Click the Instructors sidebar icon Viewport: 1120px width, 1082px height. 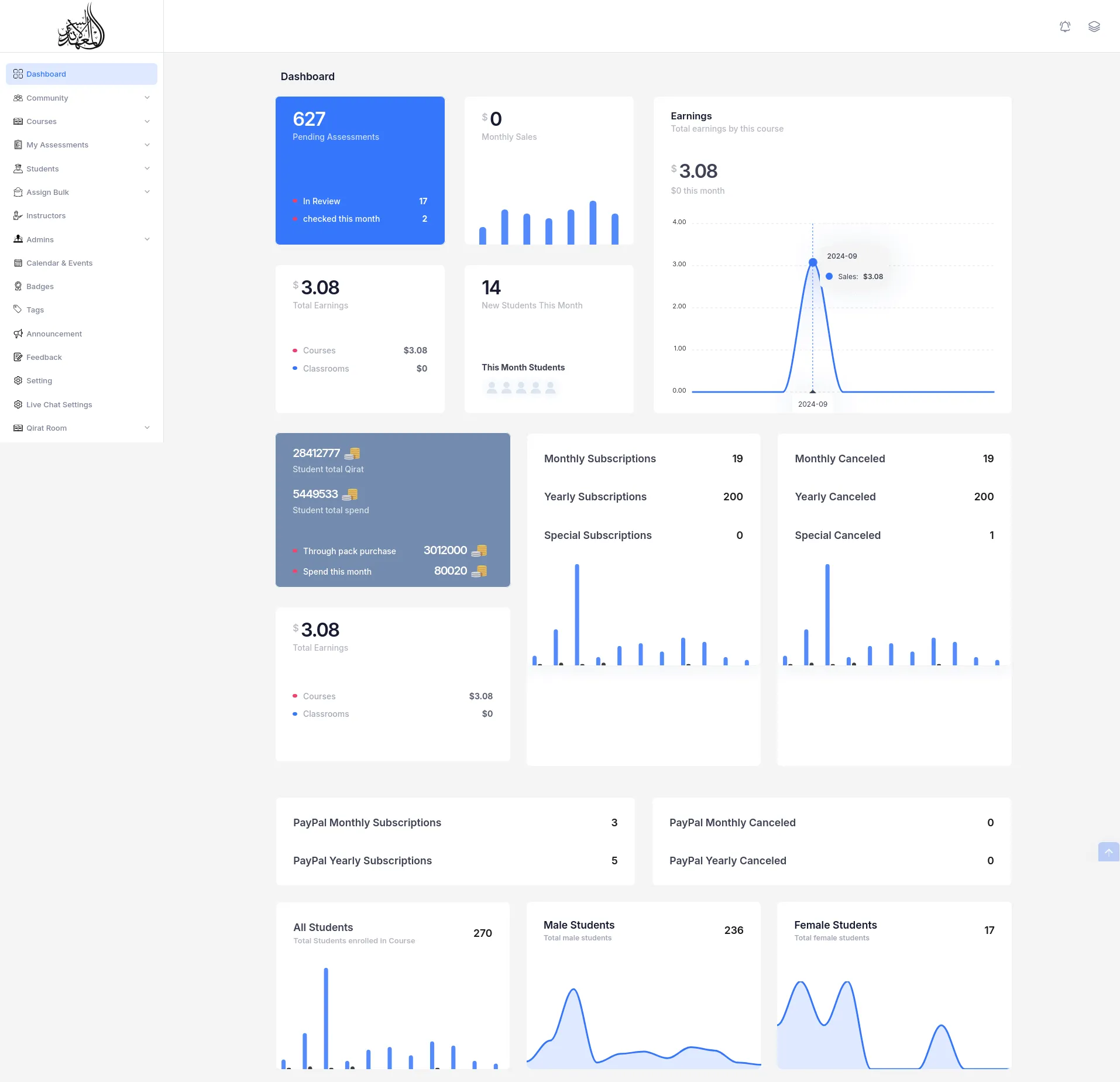click(x=18, y=216)
